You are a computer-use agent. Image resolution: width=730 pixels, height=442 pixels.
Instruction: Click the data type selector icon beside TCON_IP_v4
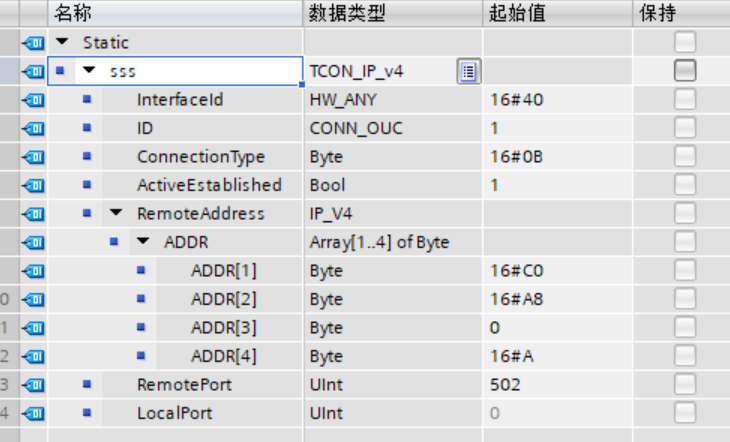pos(468,71)
